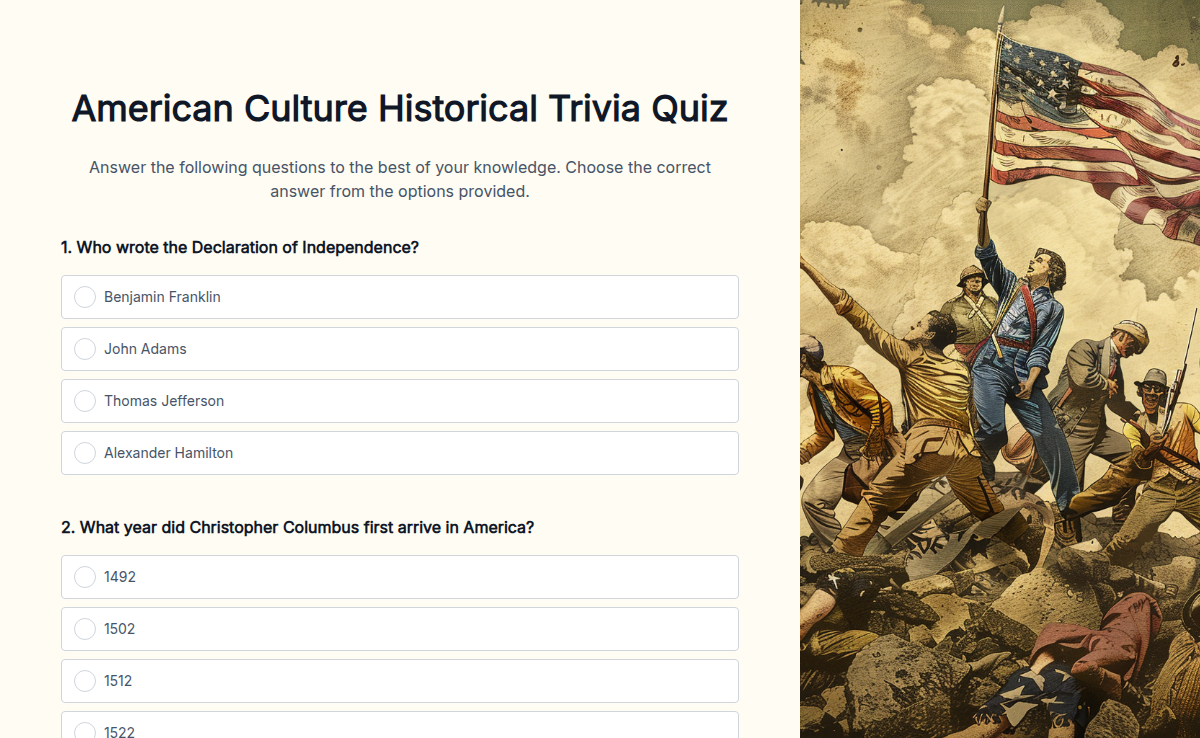Click the Benjamin Franklin answer row
Viewport: 1200px width, 738px height.
click(400, 297)
